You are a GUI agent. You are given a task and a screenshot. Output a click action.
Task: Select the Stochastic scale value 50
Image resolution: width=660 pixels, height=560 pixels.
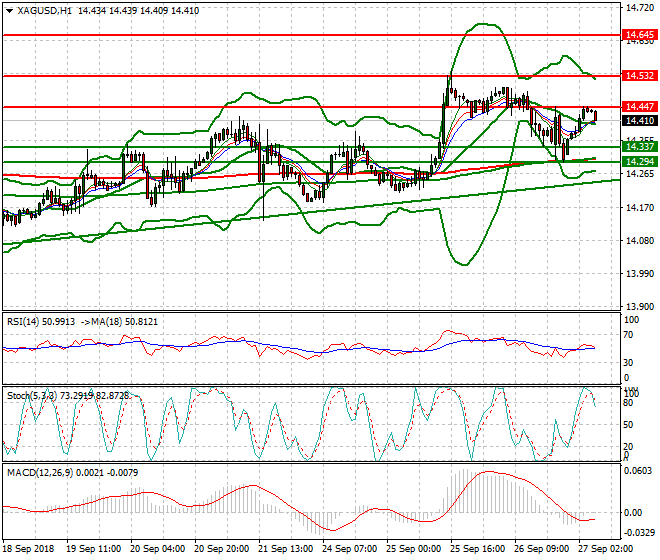pos(628,425)
